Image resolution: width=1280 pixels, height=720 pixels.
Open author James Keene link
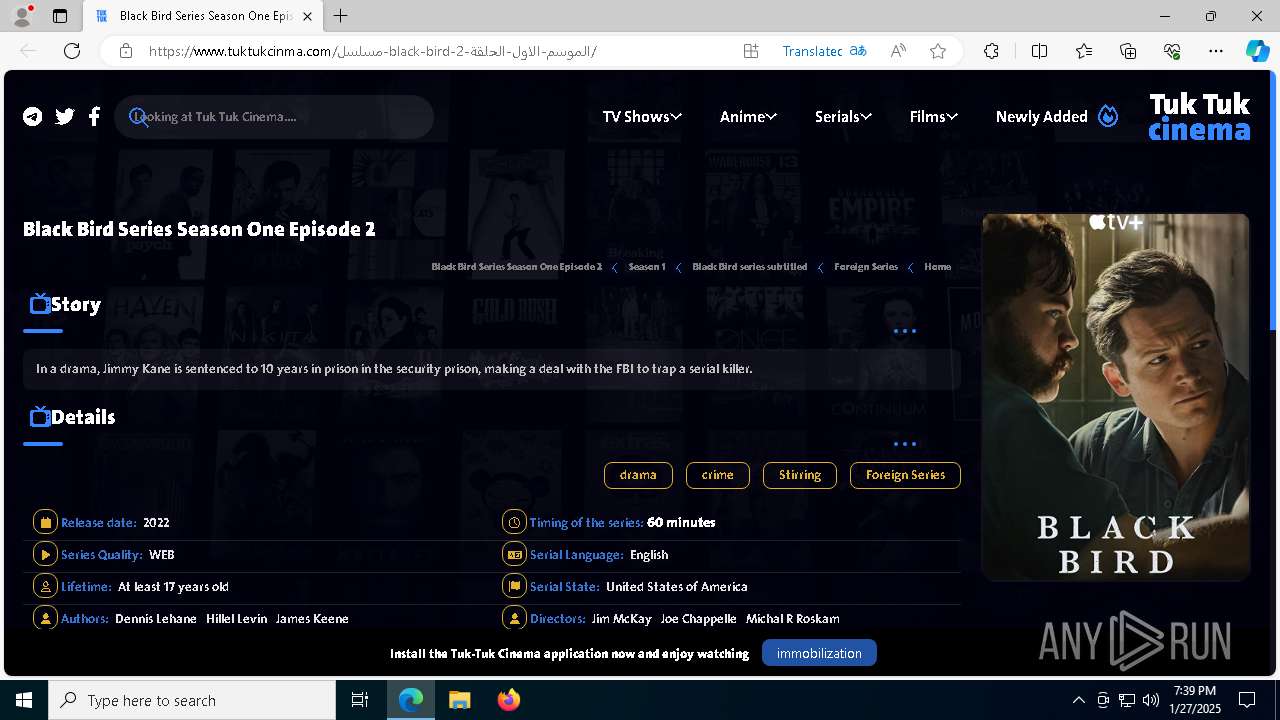[312, 619]
